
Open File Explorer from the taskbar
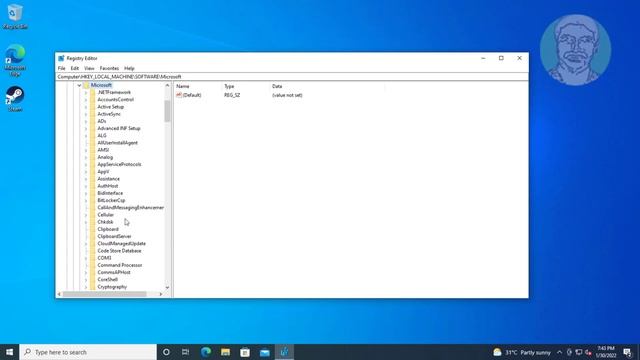click(225, 352)
